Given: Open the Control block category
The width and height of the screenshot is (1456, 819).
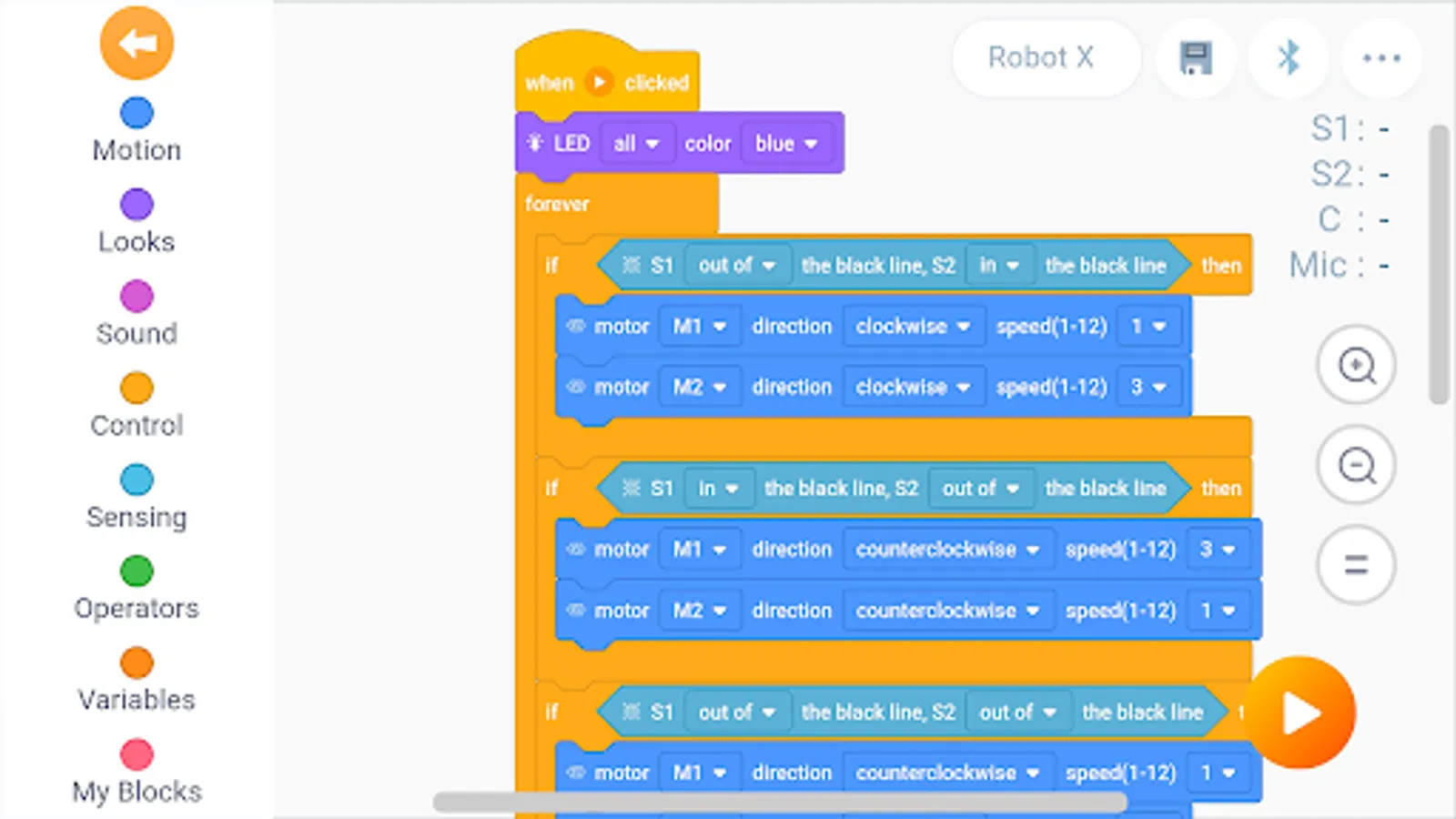Looking at the screenshot, I should 136,407.
